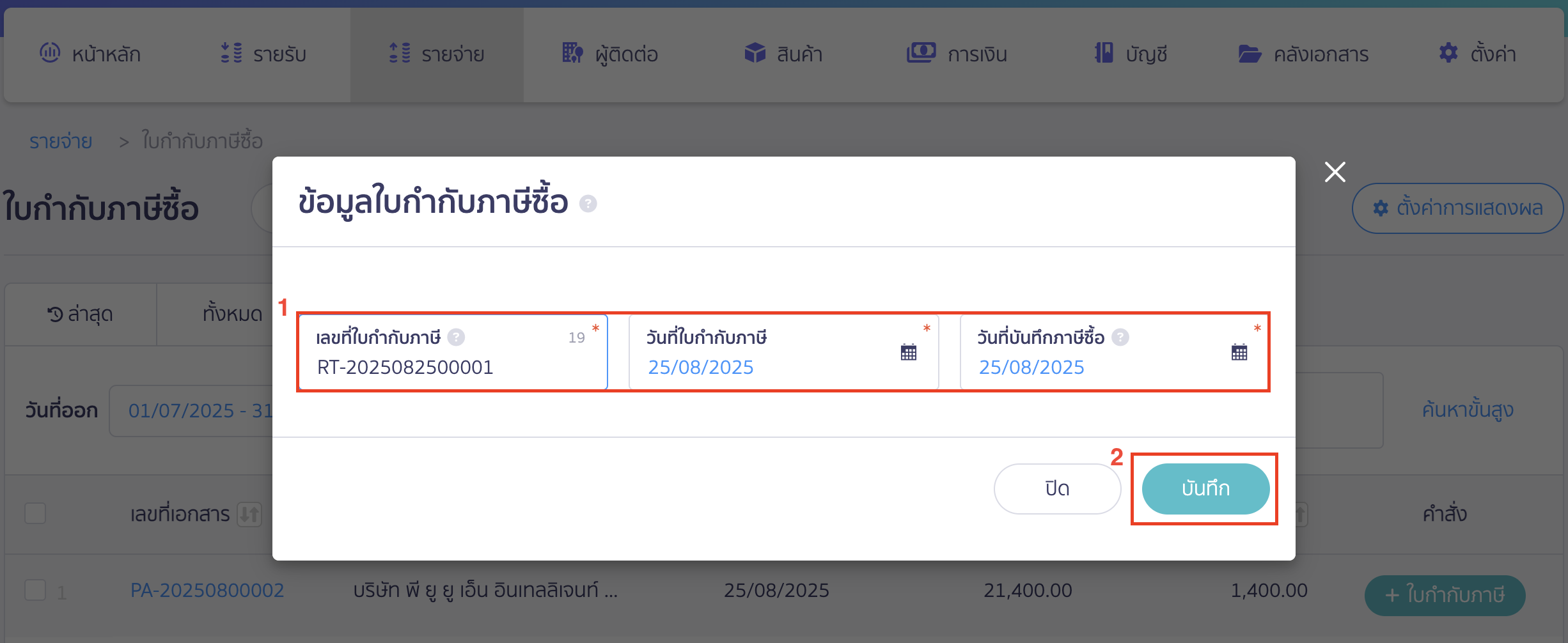Screen dimensions: 1568x643
Task: Open the คลังเอกสาร menu
Action: (x=1303, y=54)
